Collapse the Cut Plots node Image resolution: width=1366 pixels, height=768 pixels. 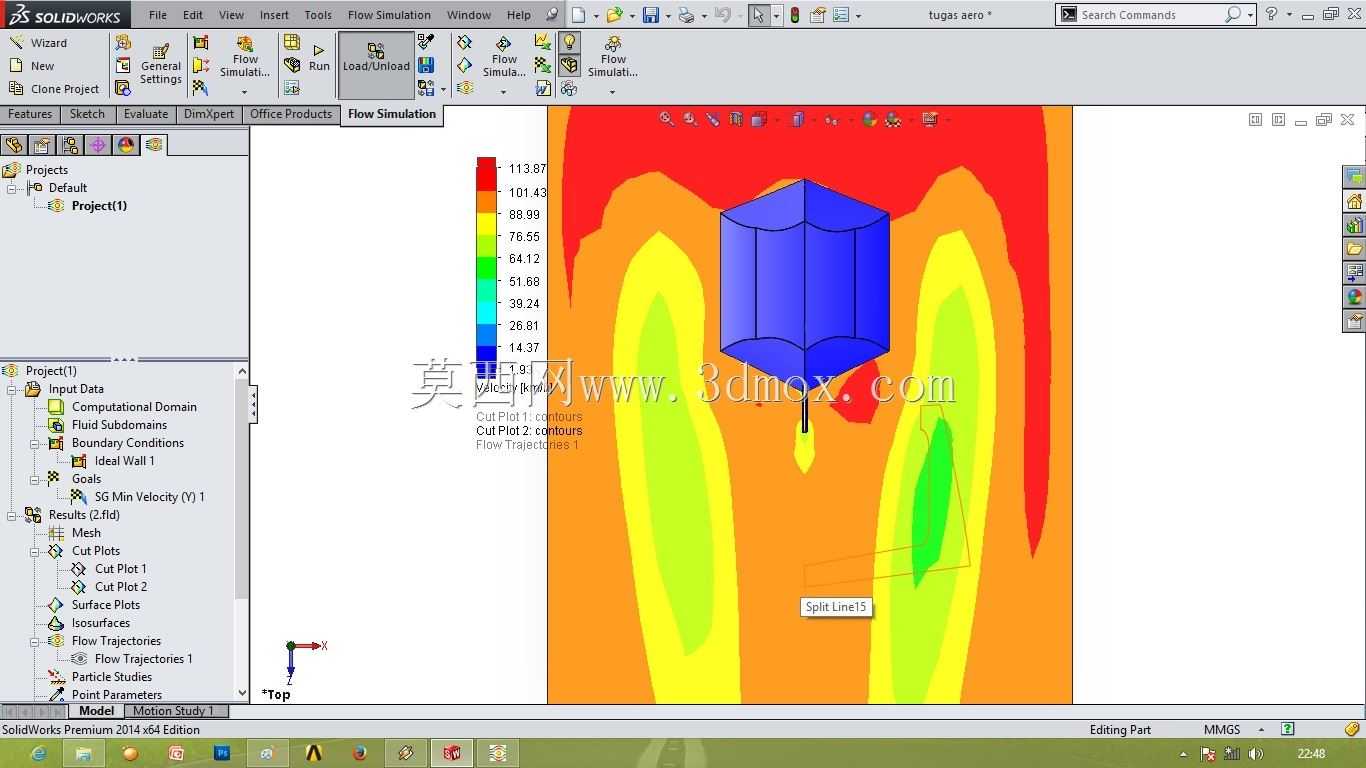35,551
